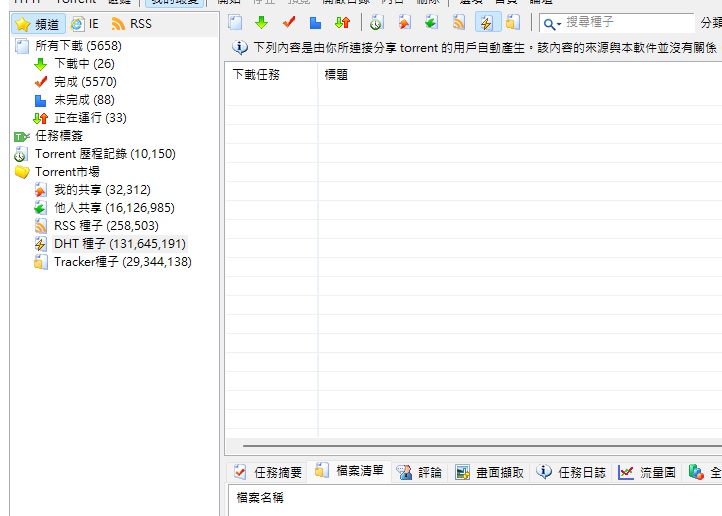Screen dimensions: 722x516
Task: Click the running up-down arrows toolbar icon
Action: 343,22
